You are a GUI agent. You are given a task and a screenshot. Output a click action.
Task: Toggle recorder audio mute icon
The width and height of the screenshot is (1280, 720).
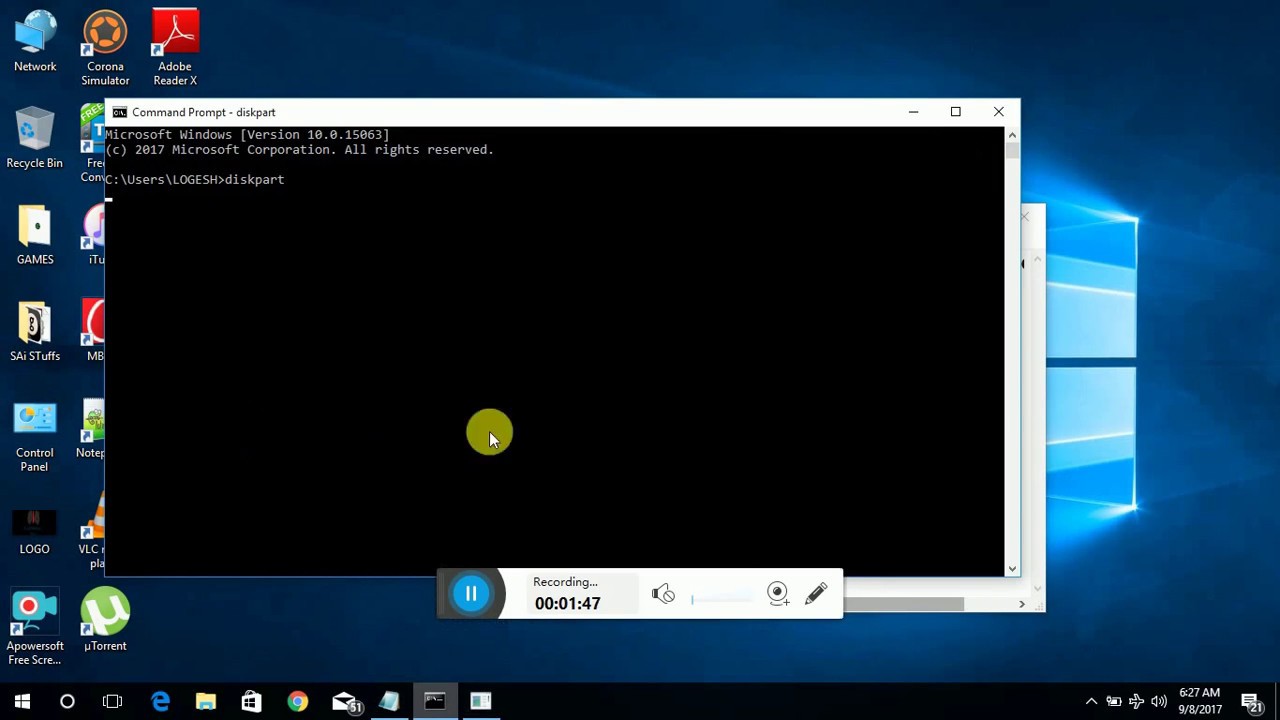click(663, 594)
